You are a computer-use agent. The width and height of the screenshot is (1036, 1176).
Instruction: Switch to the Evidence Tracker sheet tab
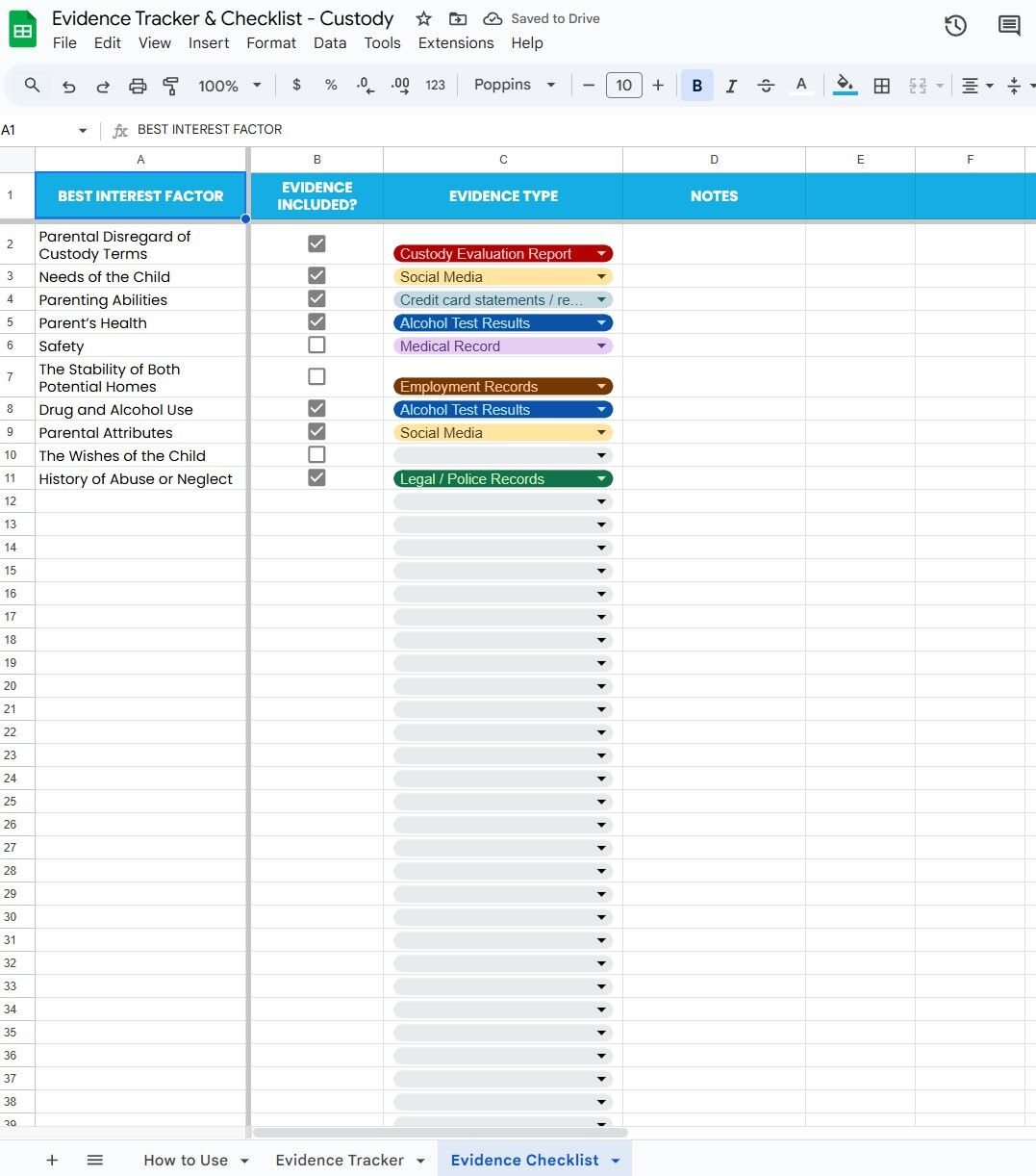pyautogui.click(x=340, y=1160)
